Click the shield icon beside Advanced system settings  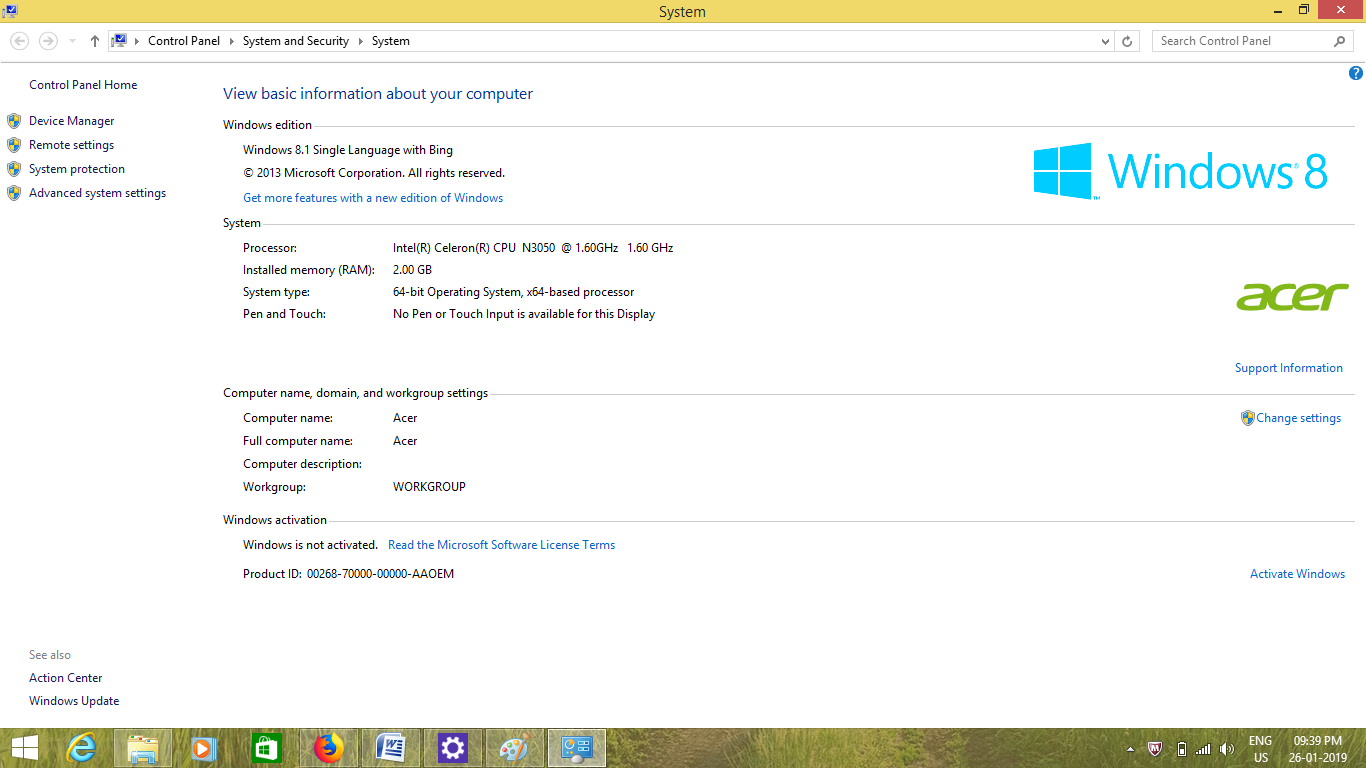pos(14,193)
